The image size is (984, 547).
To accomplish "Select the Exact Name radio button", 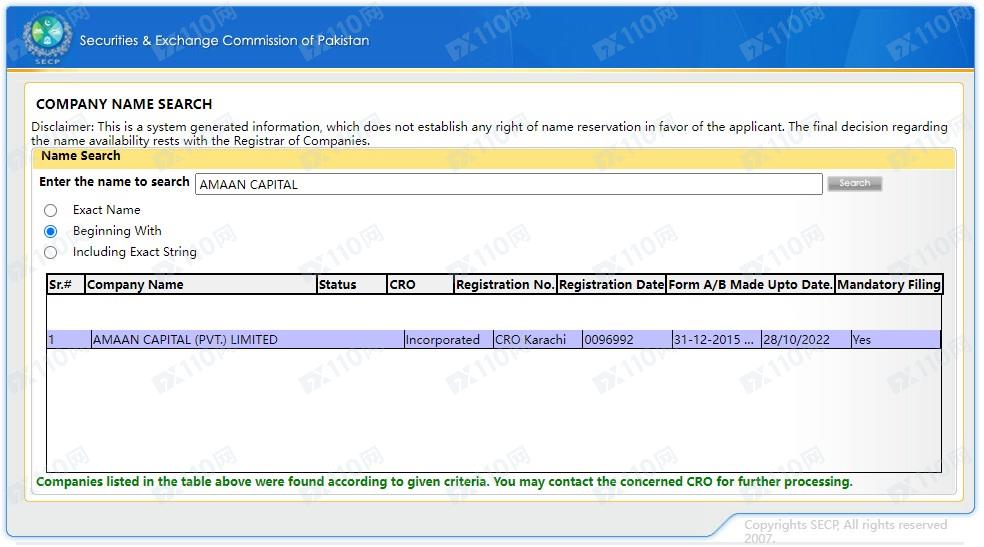I will tap(51, 211).
